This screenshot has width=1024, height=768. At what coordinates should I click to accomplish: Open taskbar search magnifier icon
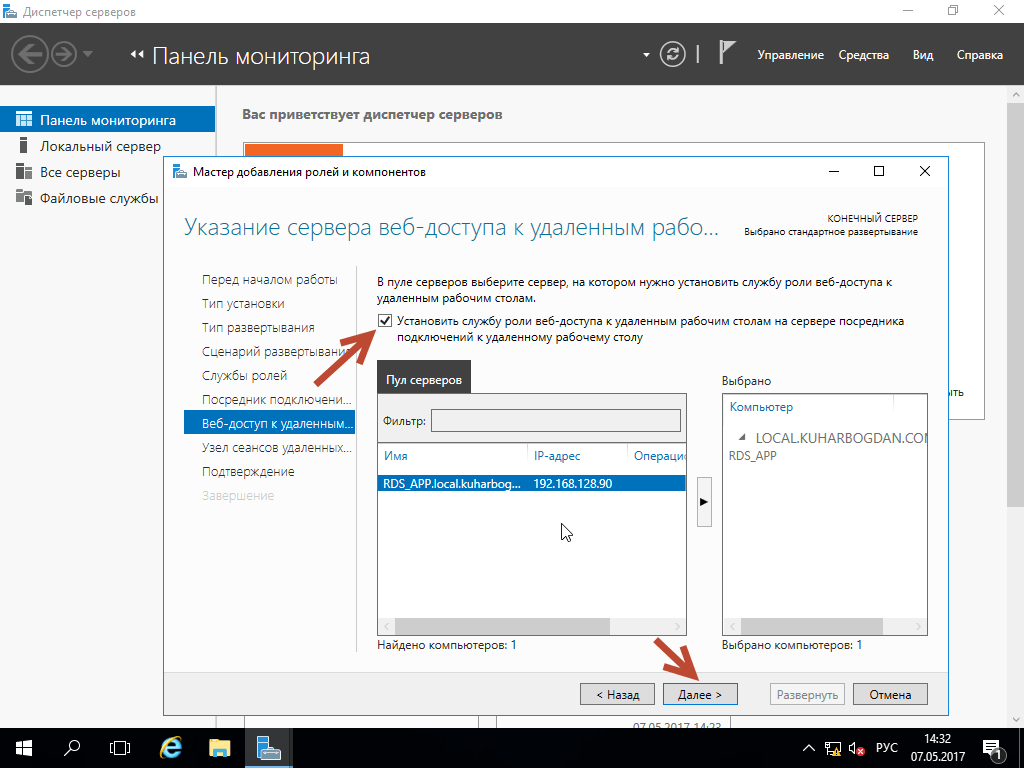72,747
